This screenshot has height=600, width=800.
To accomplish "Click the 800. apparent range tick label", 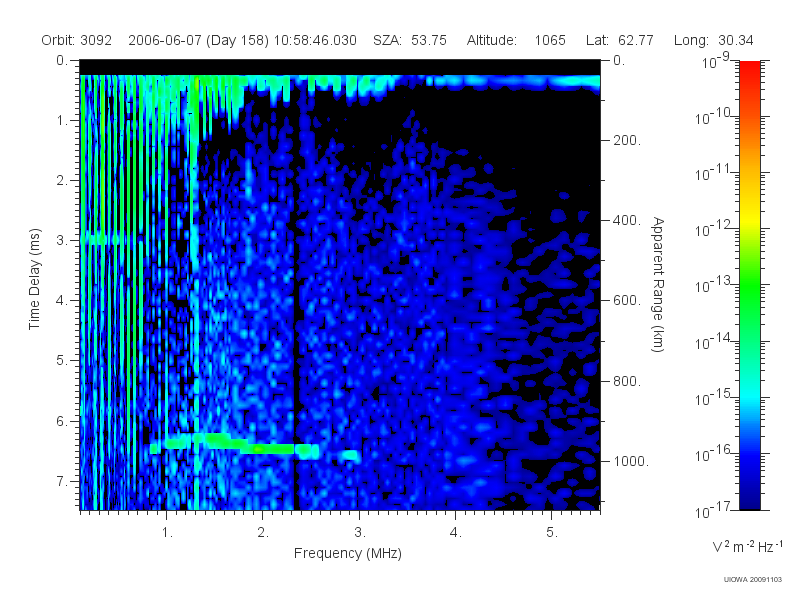I will pyautogui.click(x=627, y=381).
